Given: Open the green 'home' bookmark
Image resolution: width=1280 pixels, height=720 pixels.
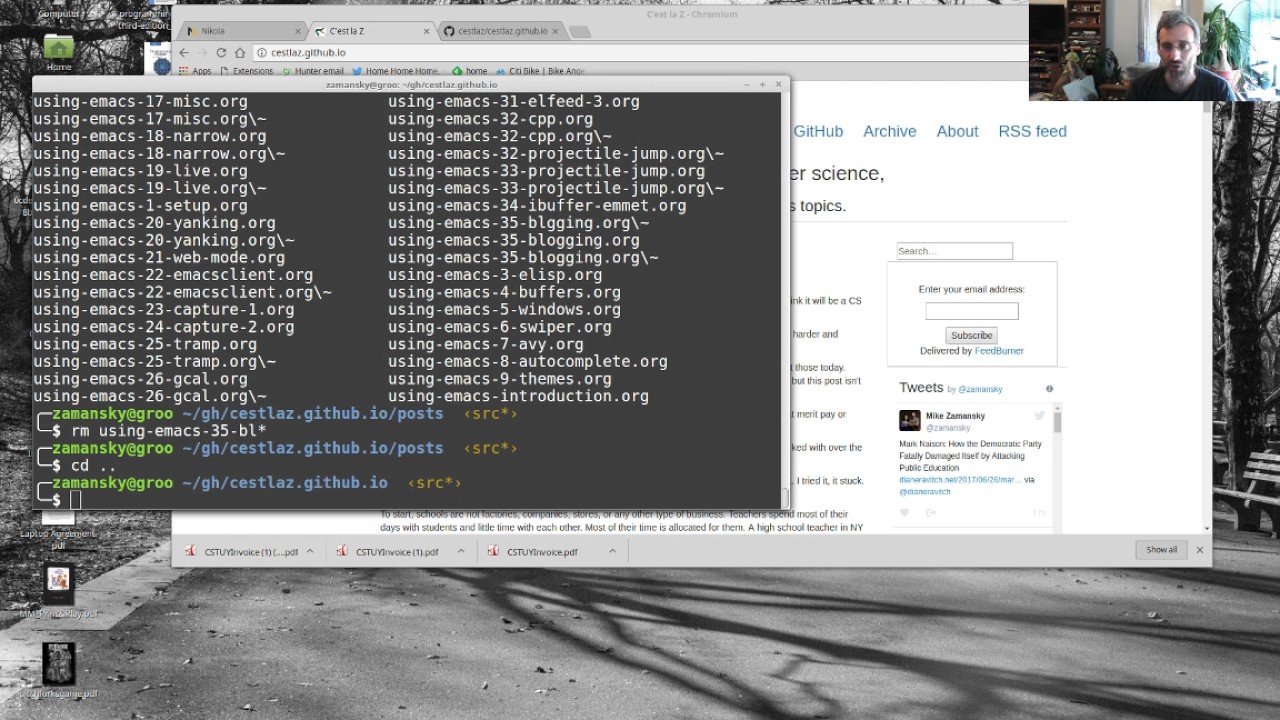Looking at the screenshot, I should 470,71.
